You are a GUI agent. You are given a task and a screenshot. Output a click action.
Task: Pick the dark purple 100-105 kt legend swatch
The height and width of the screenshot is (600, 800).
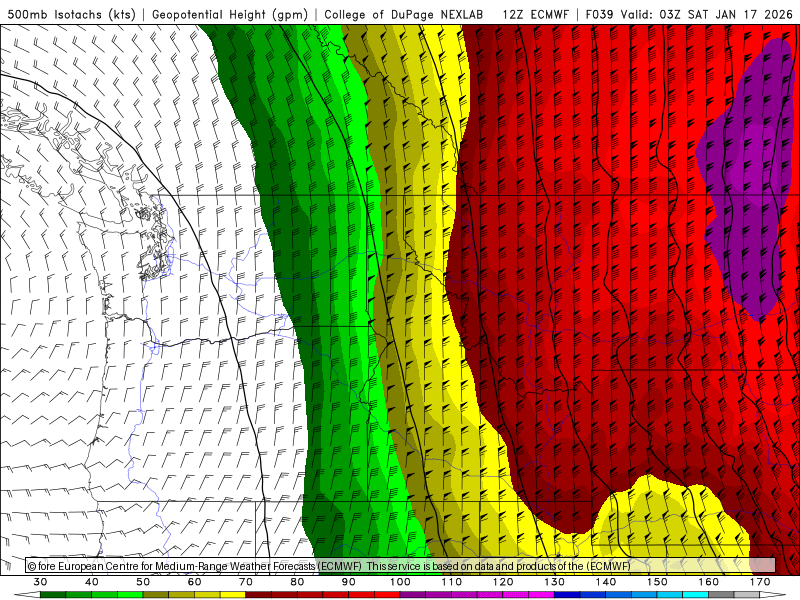click(413, 595)
